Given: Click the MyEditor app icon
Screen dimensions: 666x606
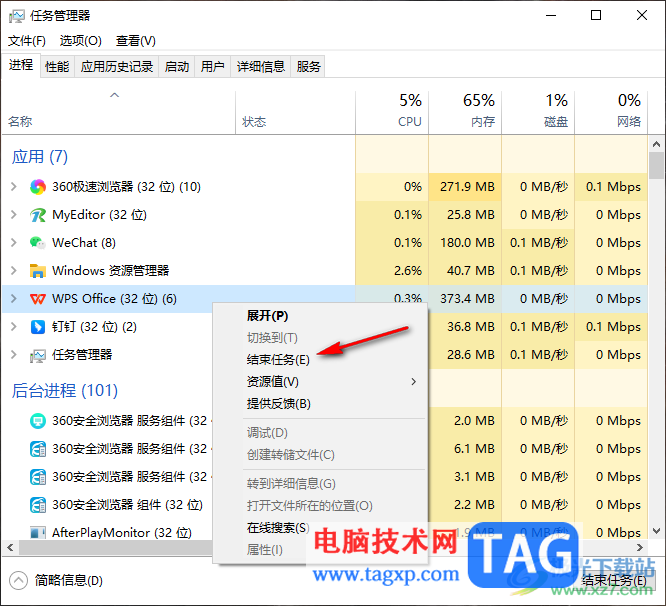Looking at the screenshot, I should coord(38,215).
